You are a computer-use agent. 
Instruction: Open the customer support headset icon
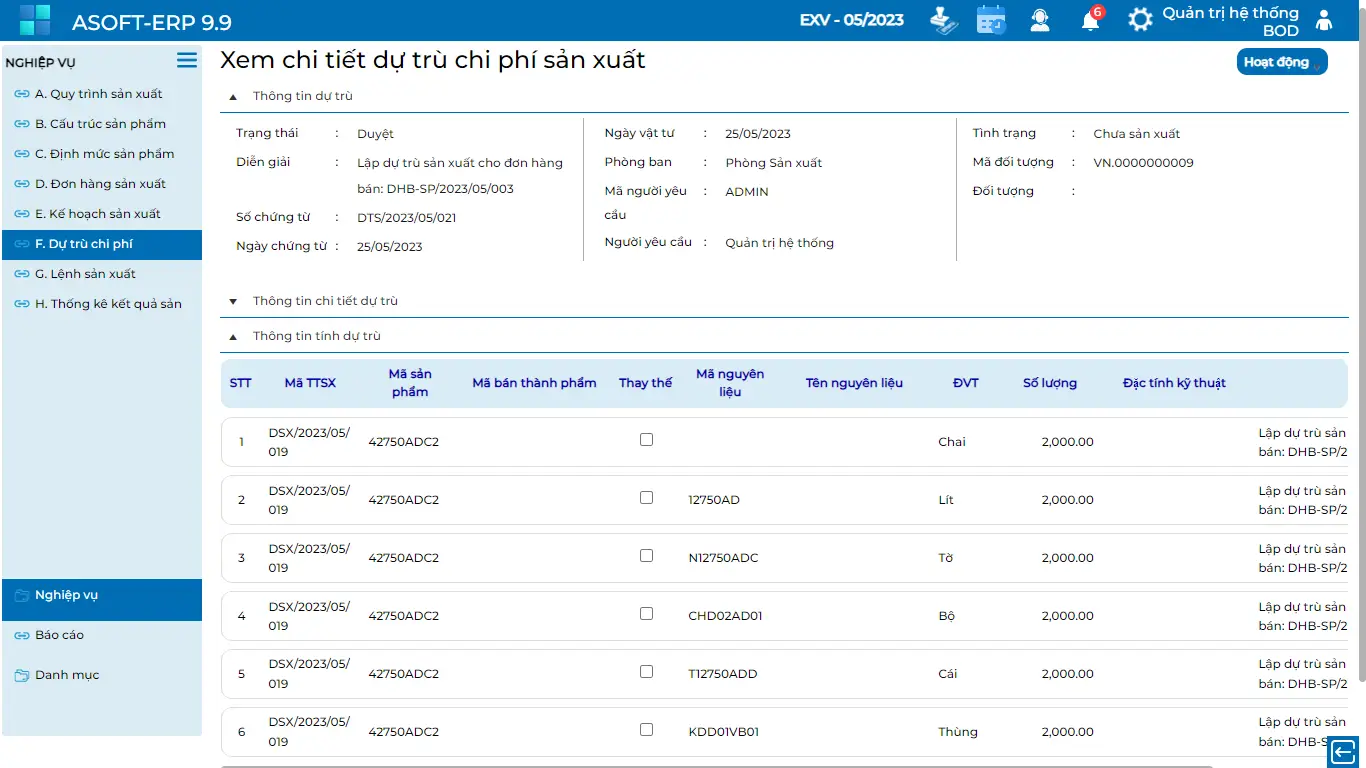coord(1040,20)
